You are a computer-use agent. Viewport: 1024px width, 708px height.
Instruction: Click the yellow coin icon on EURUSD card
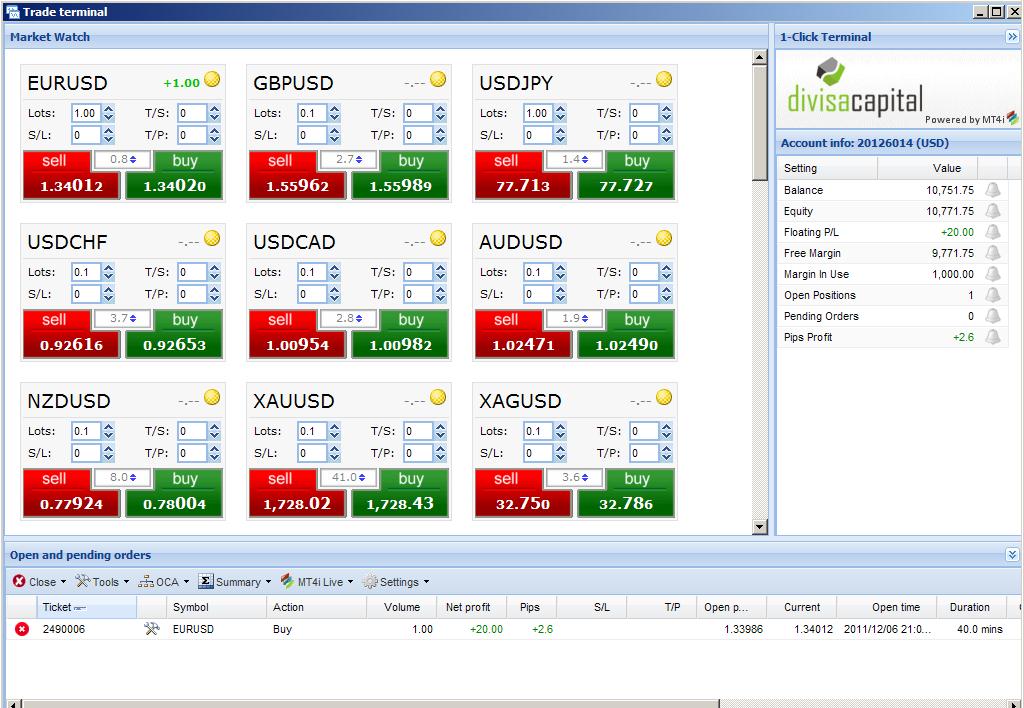212,80
